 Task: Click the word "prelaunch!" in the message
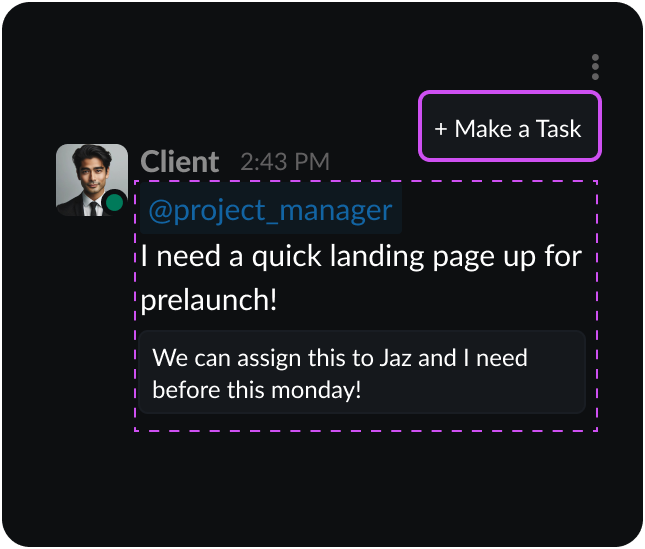209,299
